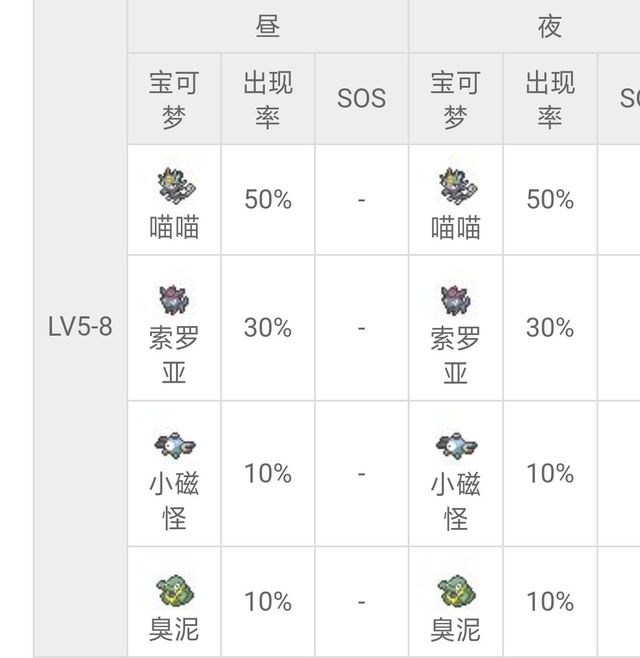
Task: Tap the daytime Magnemite sprite icon
Action: tap(175, 446)
